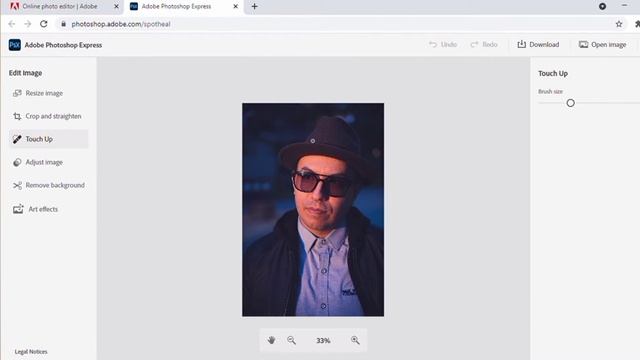Click the Brush size slider handle

(571, 103)
